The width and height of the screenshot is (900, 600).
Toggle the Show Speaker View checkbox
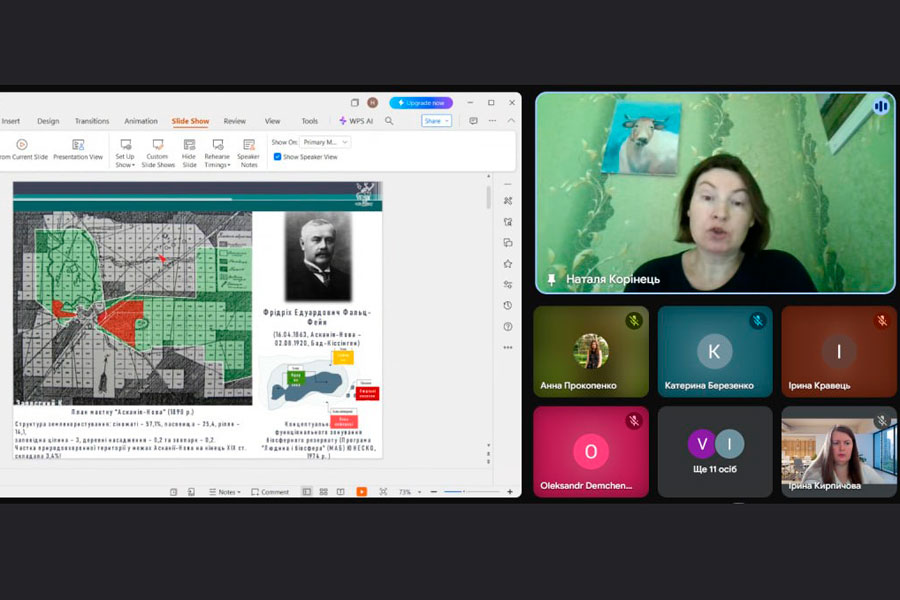pos(277,157)
